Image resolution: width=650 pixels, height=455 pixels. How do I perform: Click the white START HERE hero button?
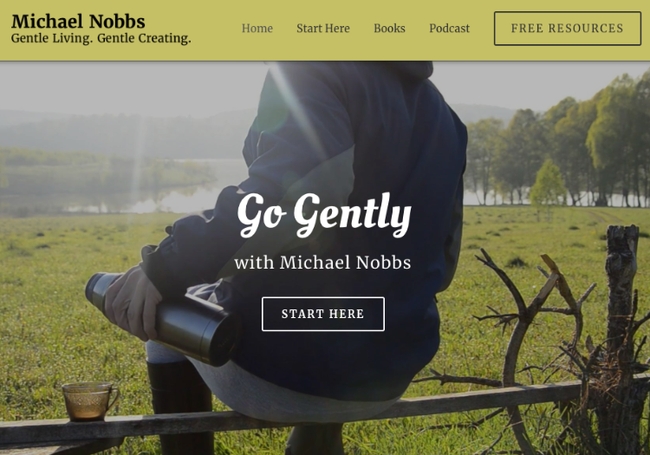click(323, 314)
